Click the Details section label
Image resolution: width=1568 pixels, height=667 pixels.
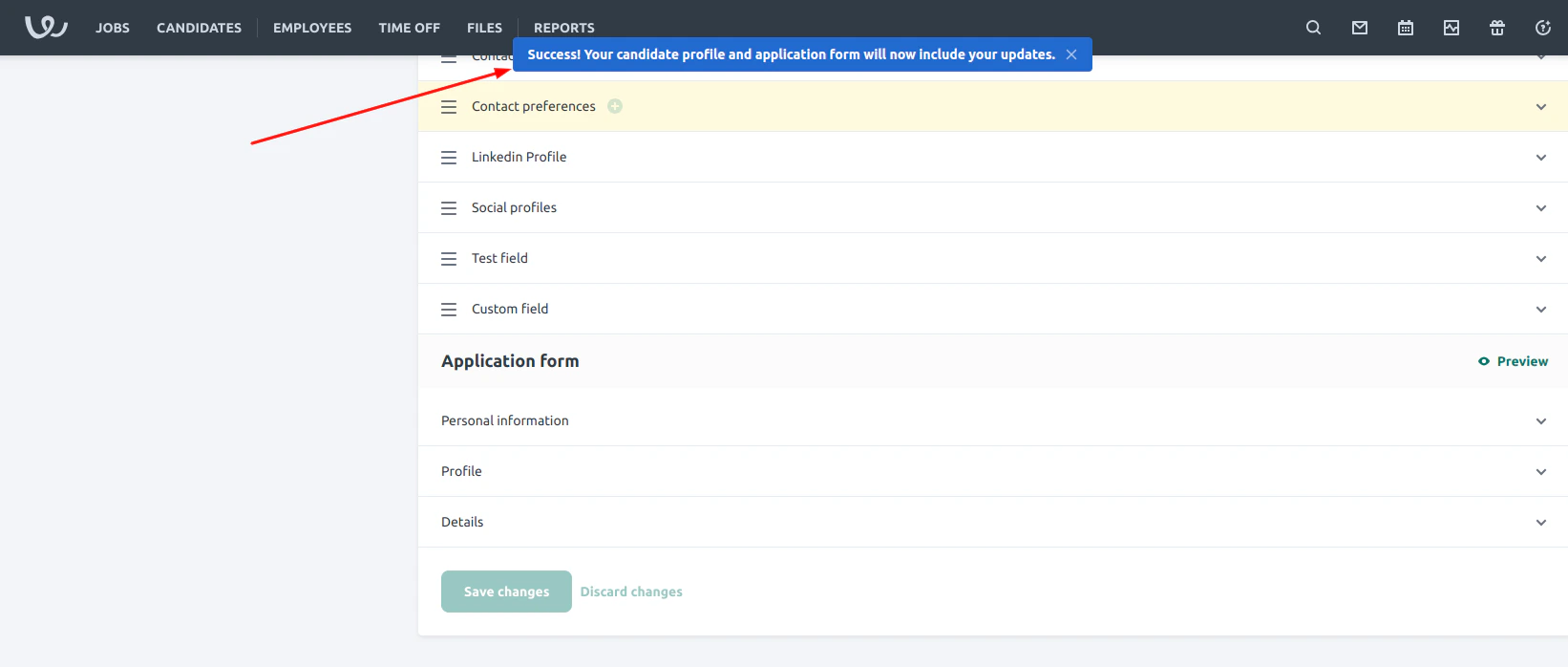(x=462, y=522)
